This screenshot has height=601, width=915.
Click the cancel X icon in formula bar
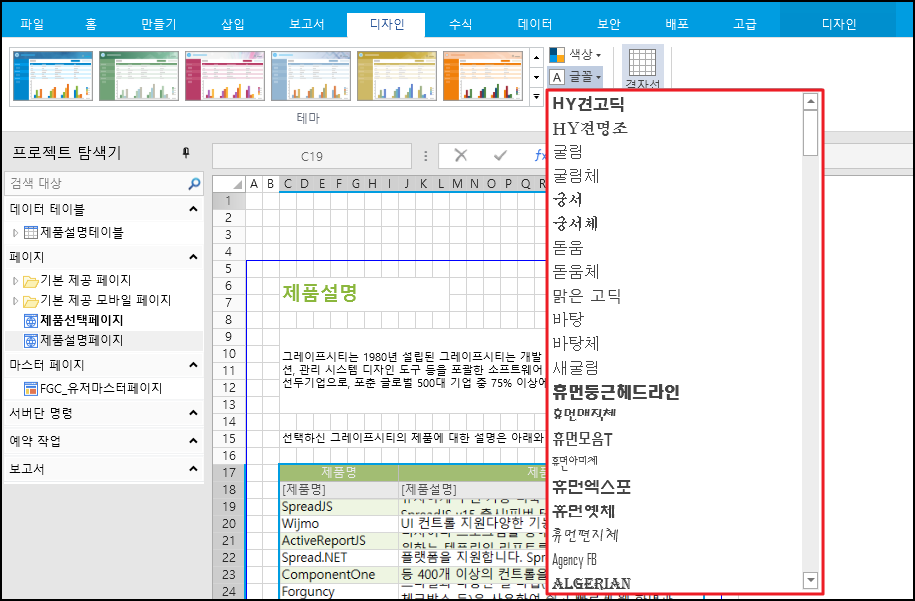point(460,155)
